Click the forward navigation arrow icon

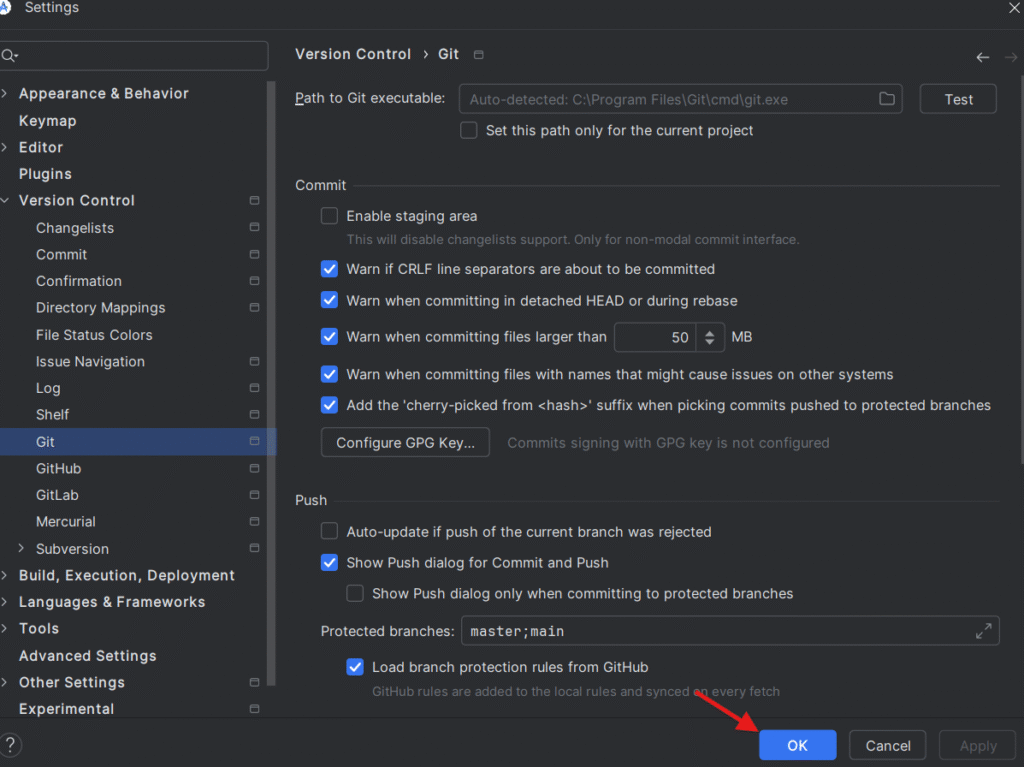coord(1011,57)
